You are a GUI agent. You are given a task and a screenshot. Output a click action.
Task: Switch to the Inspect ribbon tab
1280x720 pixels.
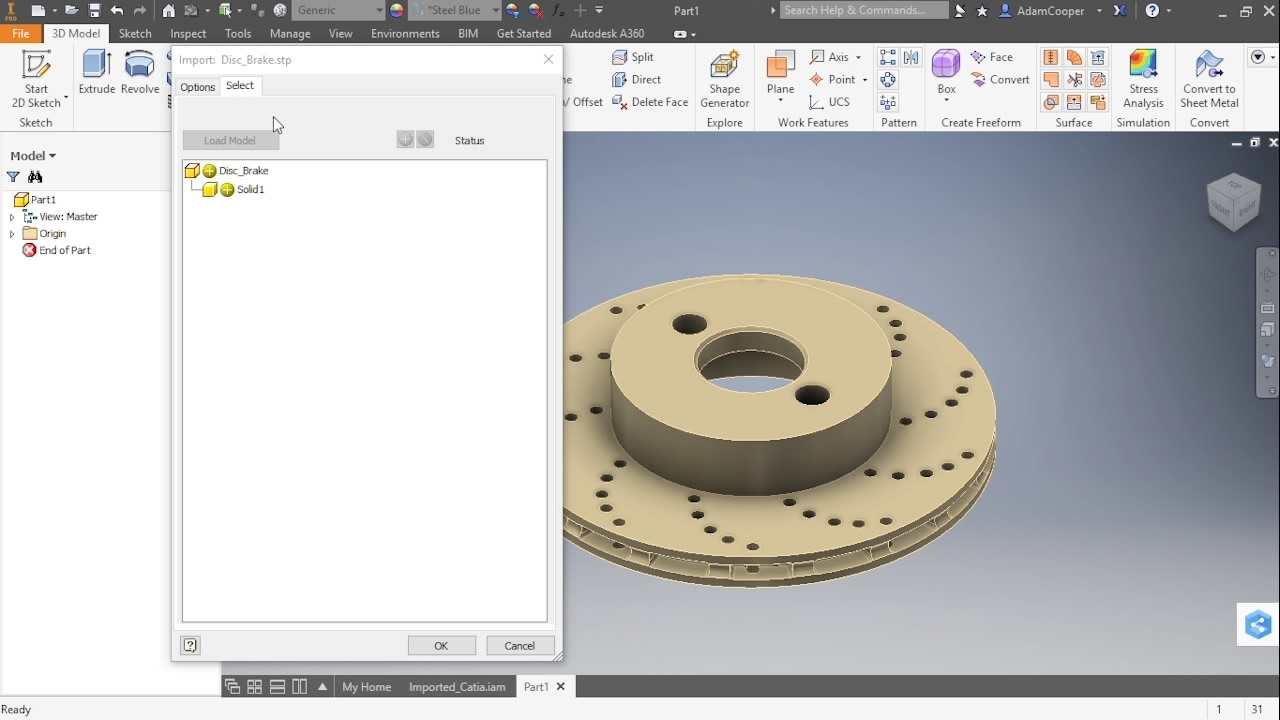pos(188,33)
